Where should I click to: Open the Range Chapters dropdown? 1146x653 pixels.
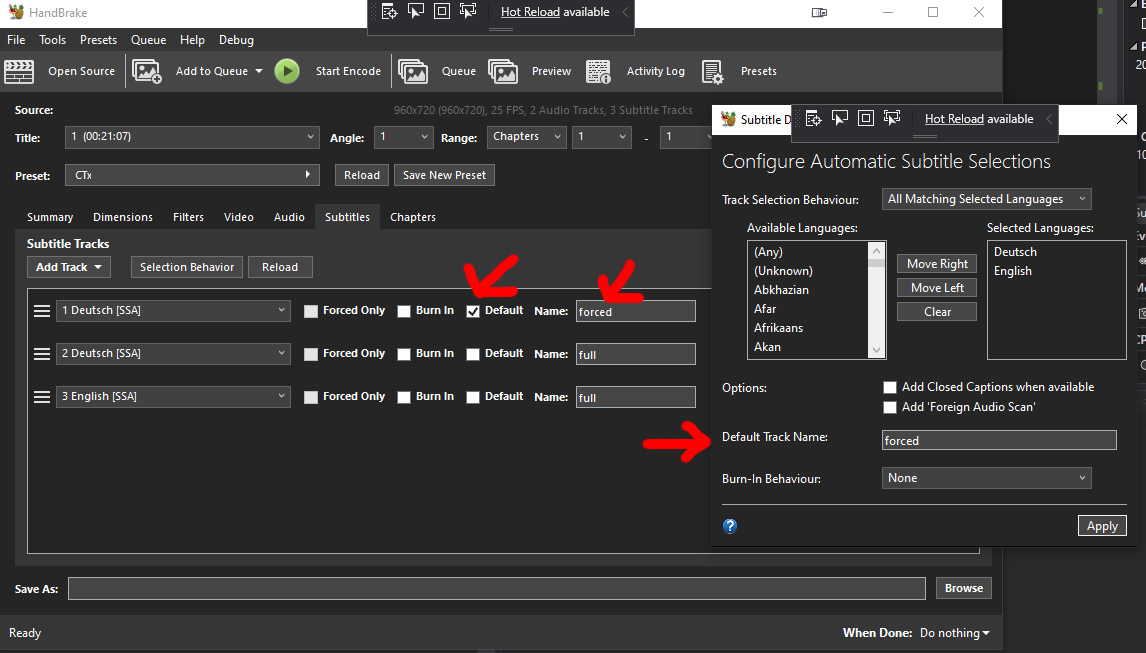pos(526,137)
